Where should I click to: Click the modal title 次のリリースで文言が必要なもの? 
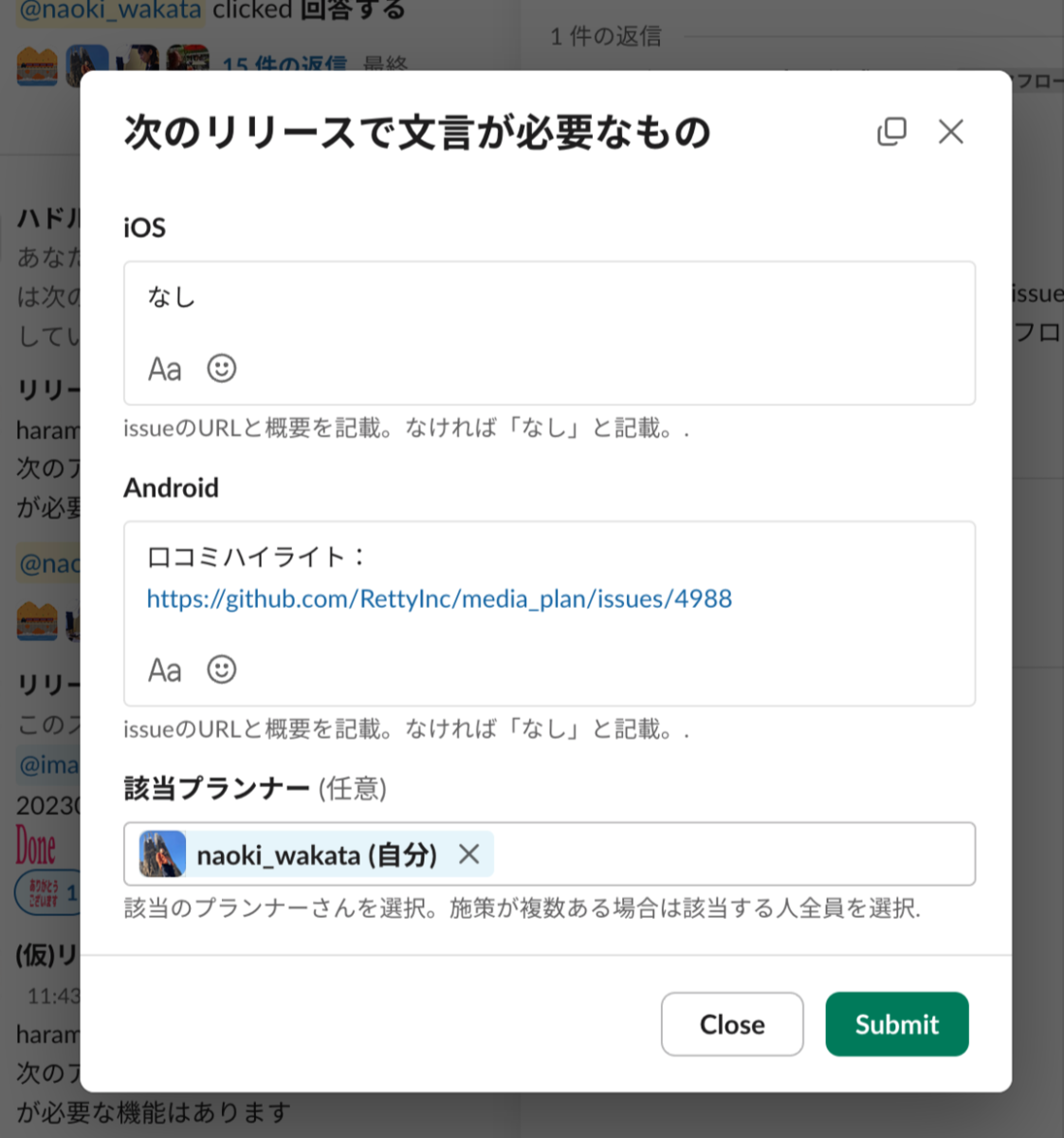[417, 132]
